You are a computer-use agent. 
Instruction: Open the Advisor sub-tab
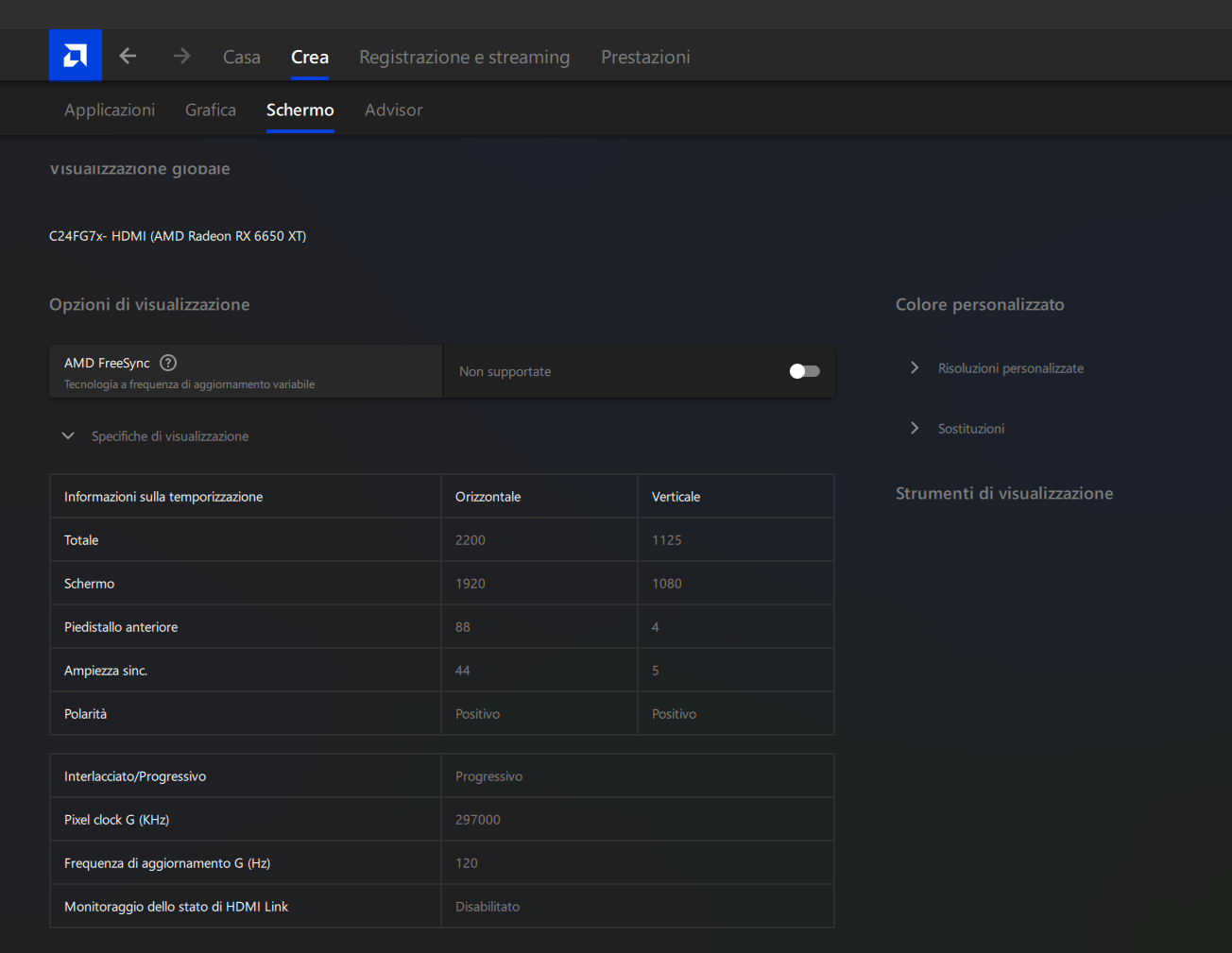coord(393,110)
